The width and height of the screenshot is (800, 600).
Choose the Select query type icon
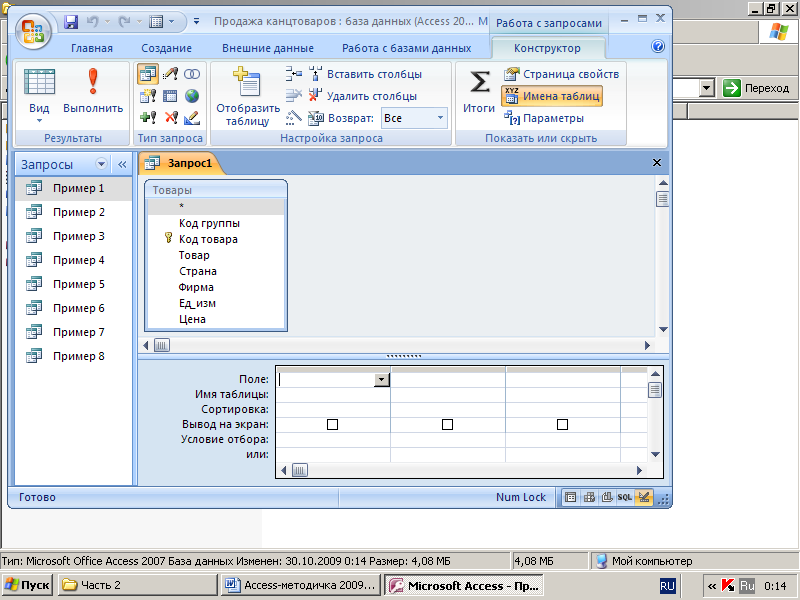pos(147,74)
